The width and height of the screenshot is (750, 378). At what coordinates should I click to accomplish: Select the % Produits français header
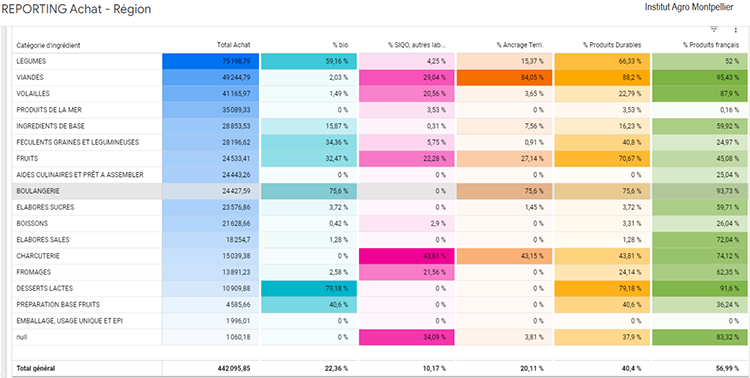711,45
